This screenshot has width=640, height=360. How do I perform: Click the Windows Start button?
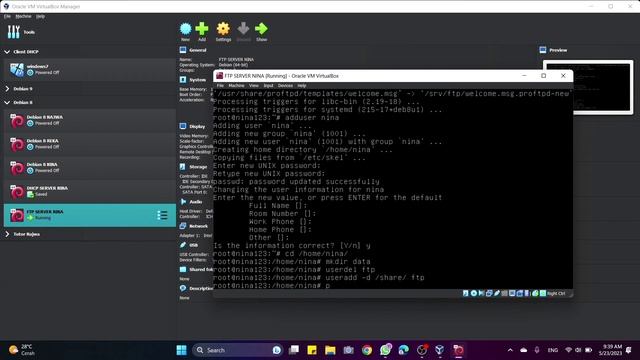pyautogui.click(x=182, y=350)
